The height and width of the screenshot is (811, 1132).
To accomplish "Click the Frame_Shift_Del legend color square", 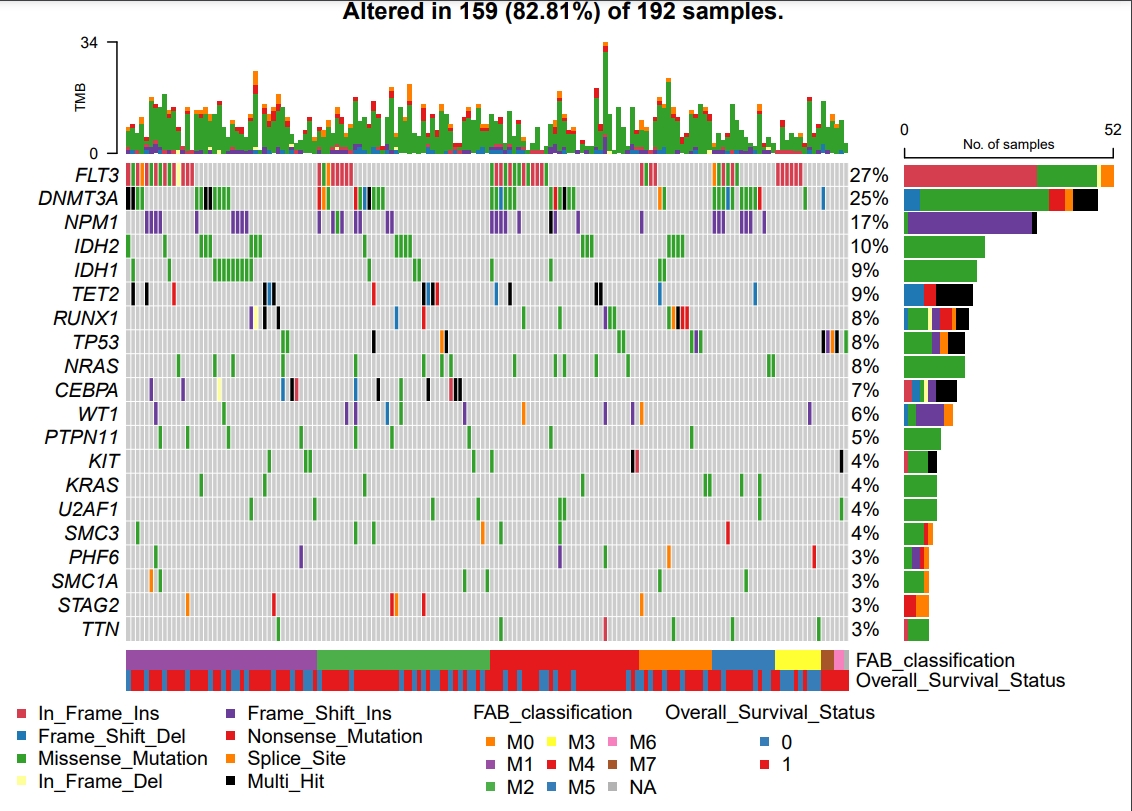I will tap(22, 736).
